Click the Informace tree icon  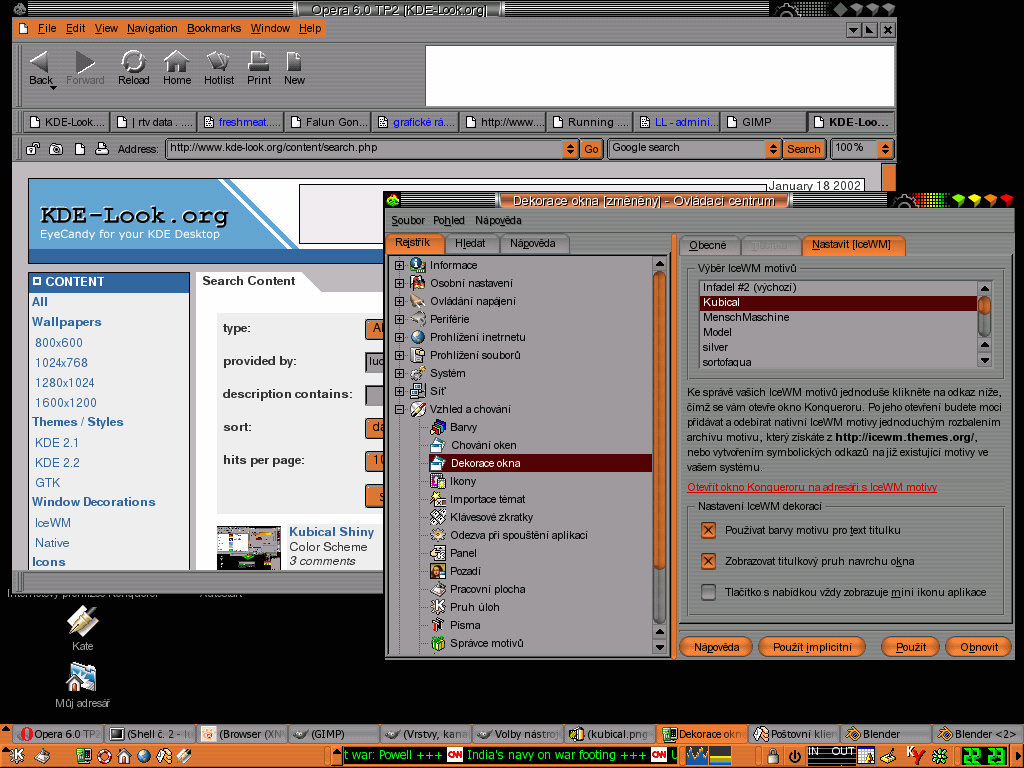[x=418, y=265]
